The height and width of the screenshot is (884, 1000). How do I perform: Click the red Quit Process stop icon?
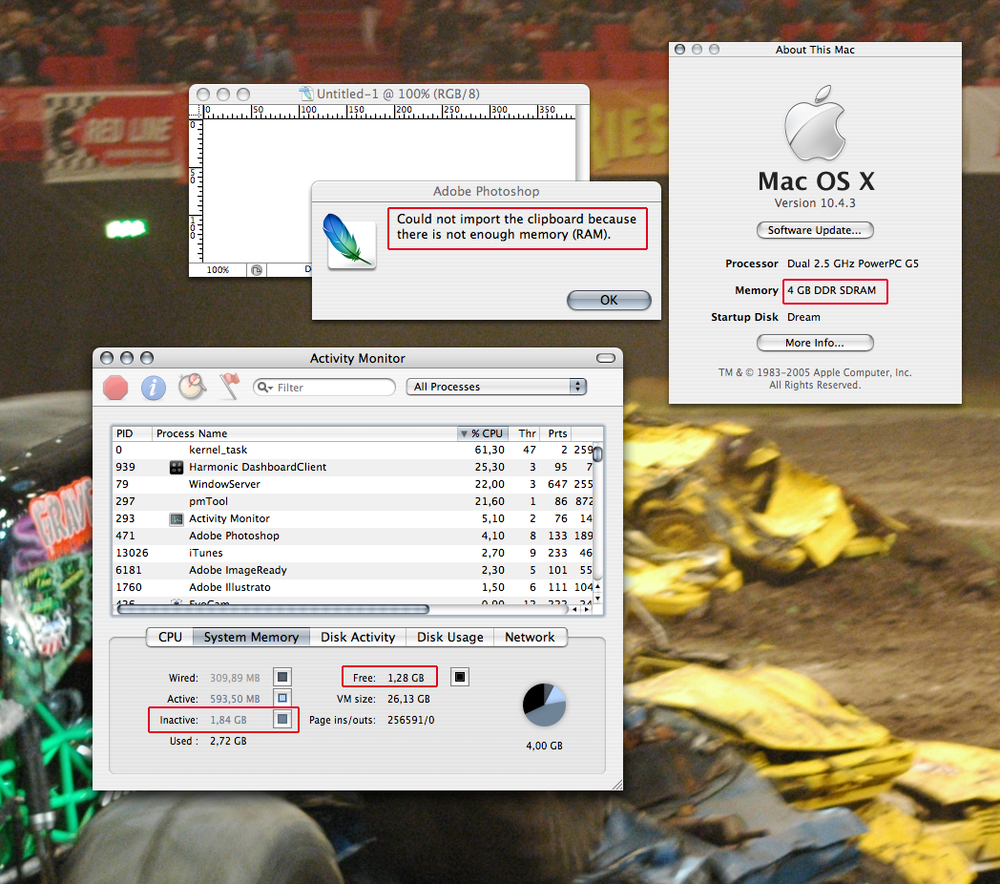coord(116,387)
